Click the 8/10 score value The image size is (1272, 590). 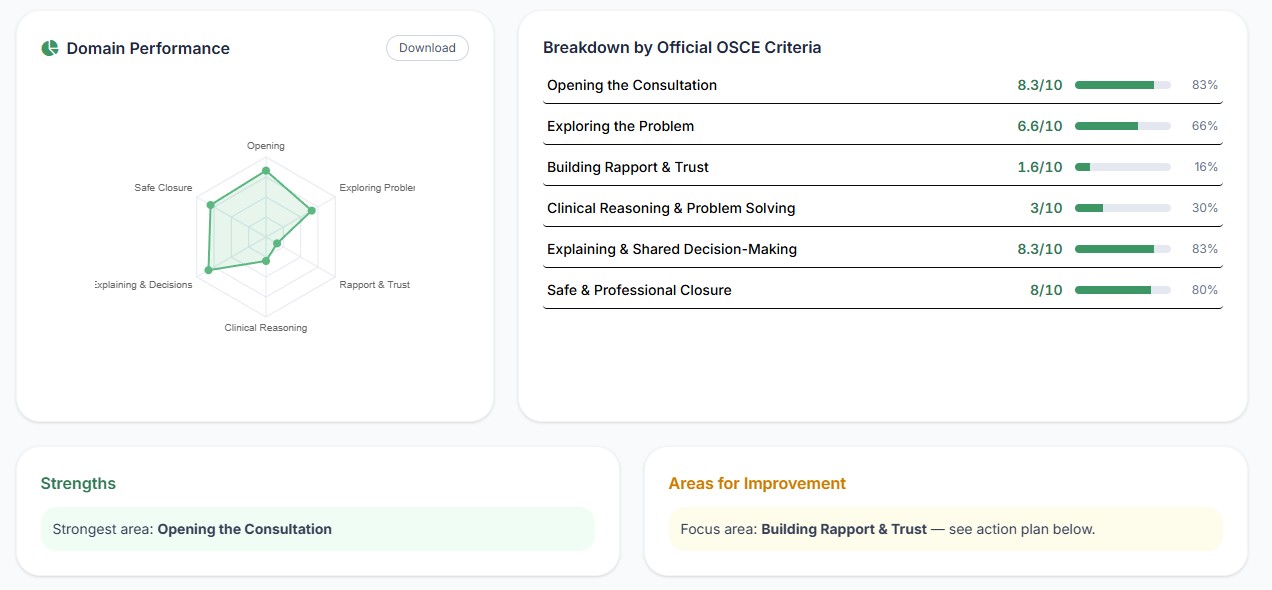[1046, 290]
